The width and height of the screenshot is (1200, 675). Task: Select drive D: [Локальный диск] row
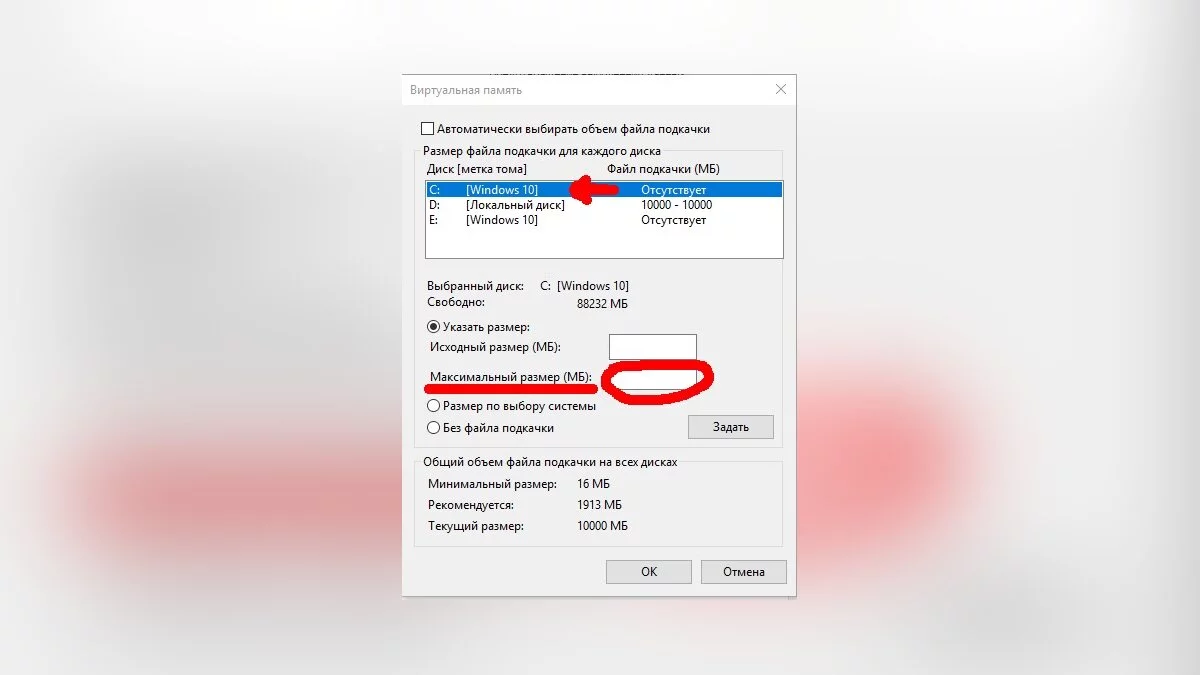tap(604, 204)
